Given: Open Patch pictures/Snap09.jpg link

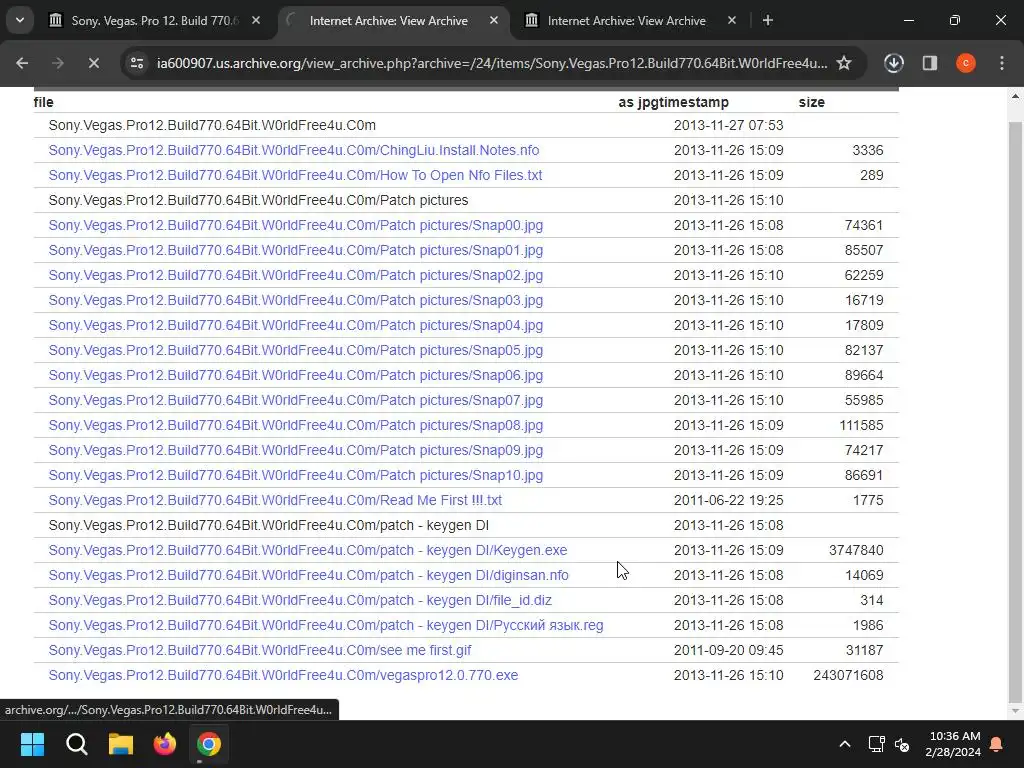Looking at the screenshot, I should pyautogui.click(x=296, y=451).
